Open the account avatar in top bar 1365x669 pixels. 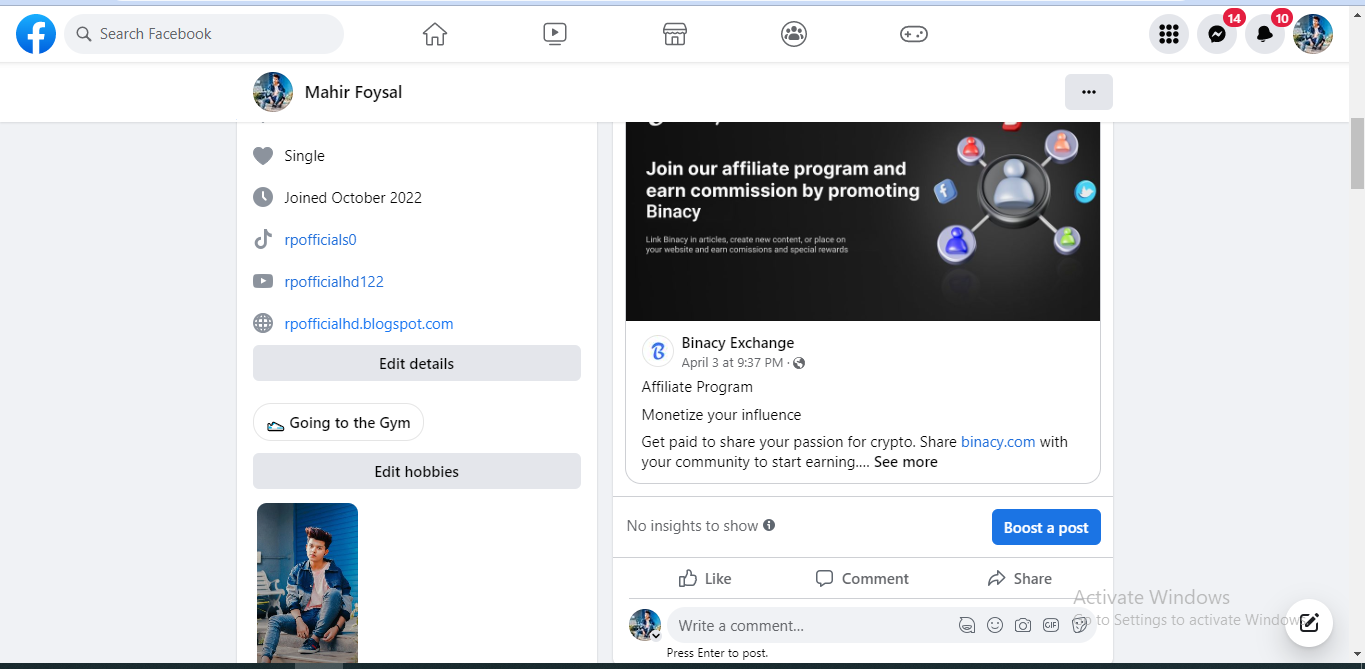coord(1313,34)
